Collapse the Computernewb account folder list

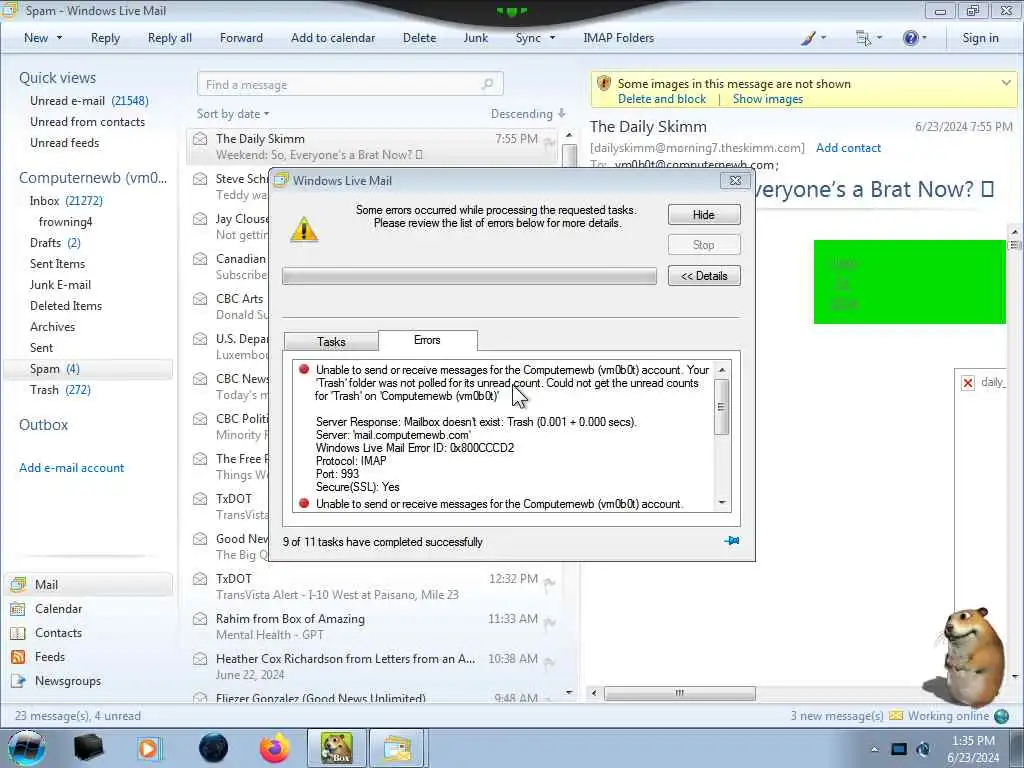click(x=93, y=178)
